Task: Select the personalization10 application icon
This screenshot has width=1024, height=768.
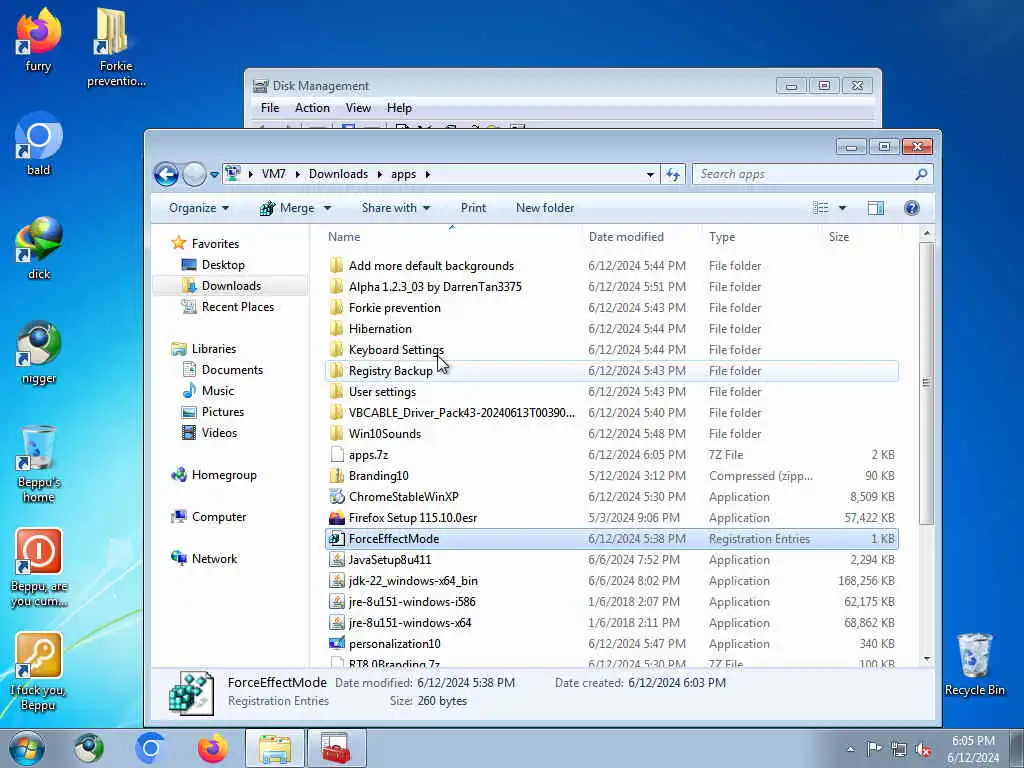Action: pos(336,643)
